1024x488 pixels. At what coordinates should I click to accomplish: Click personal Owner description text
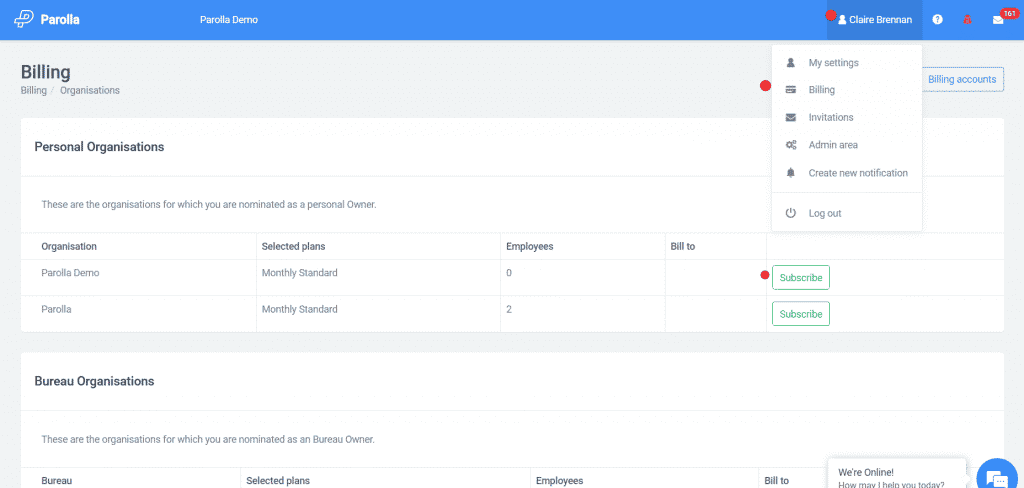(x=209, y=204)
